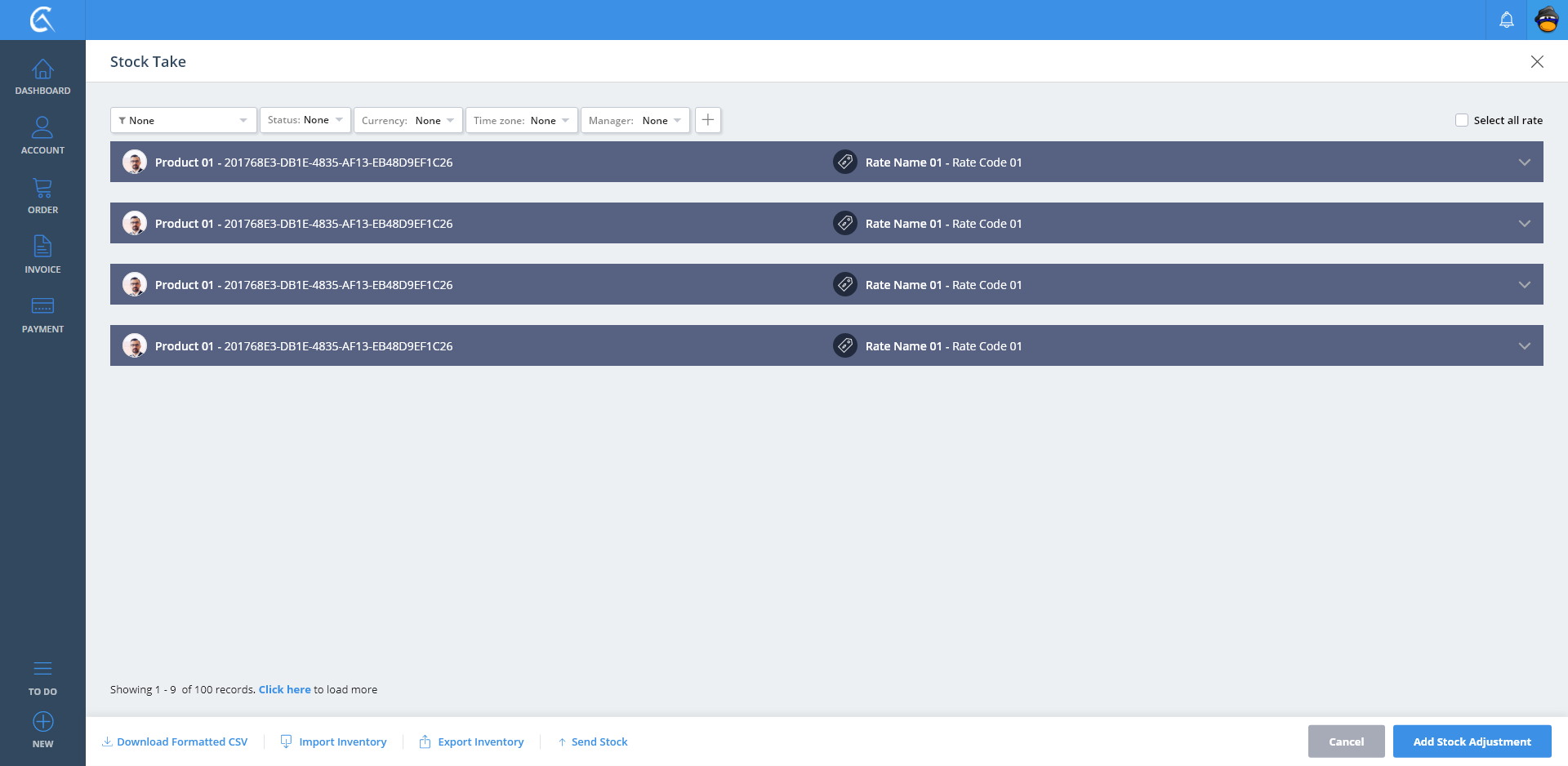Viewport: 1568px width, 766px height.
Task: Add a new filter with plus button
Action: [x=707, y=120]
